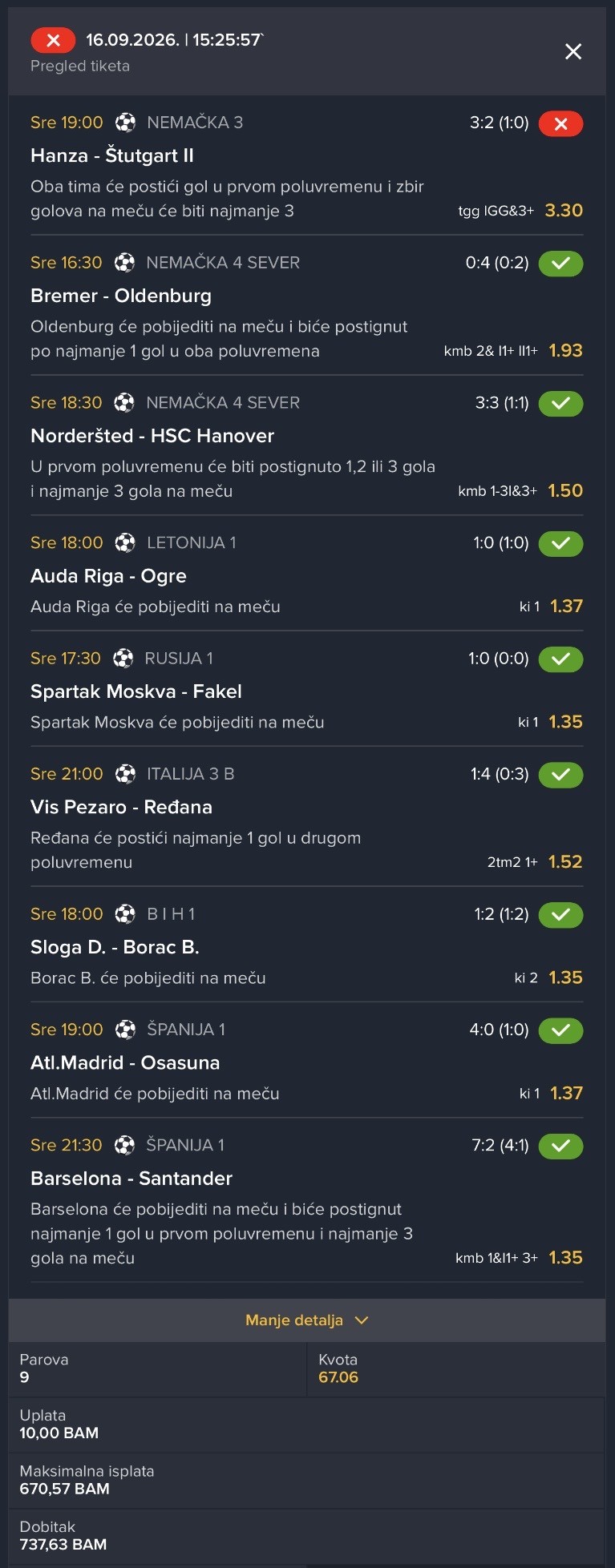Click the green check on Vis Pezaro - Ređana
615x1568 pixels.
point(560,775)
